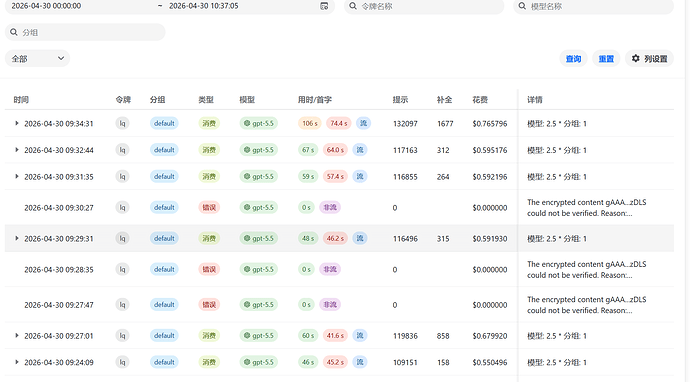Click the gpt-5.5 model tag in 09:34:31 row
This screenshot has height=382, width=690.
(259, 123)
